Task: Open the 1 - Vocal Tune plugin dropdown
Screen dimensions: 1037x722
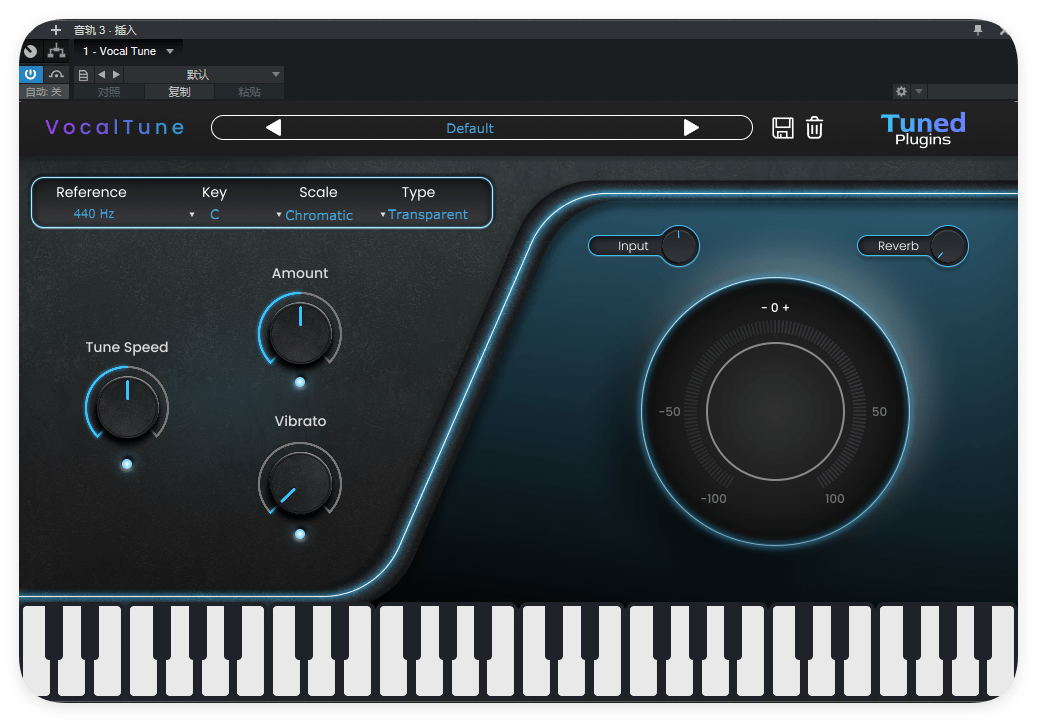Action: tap(128, 51)
